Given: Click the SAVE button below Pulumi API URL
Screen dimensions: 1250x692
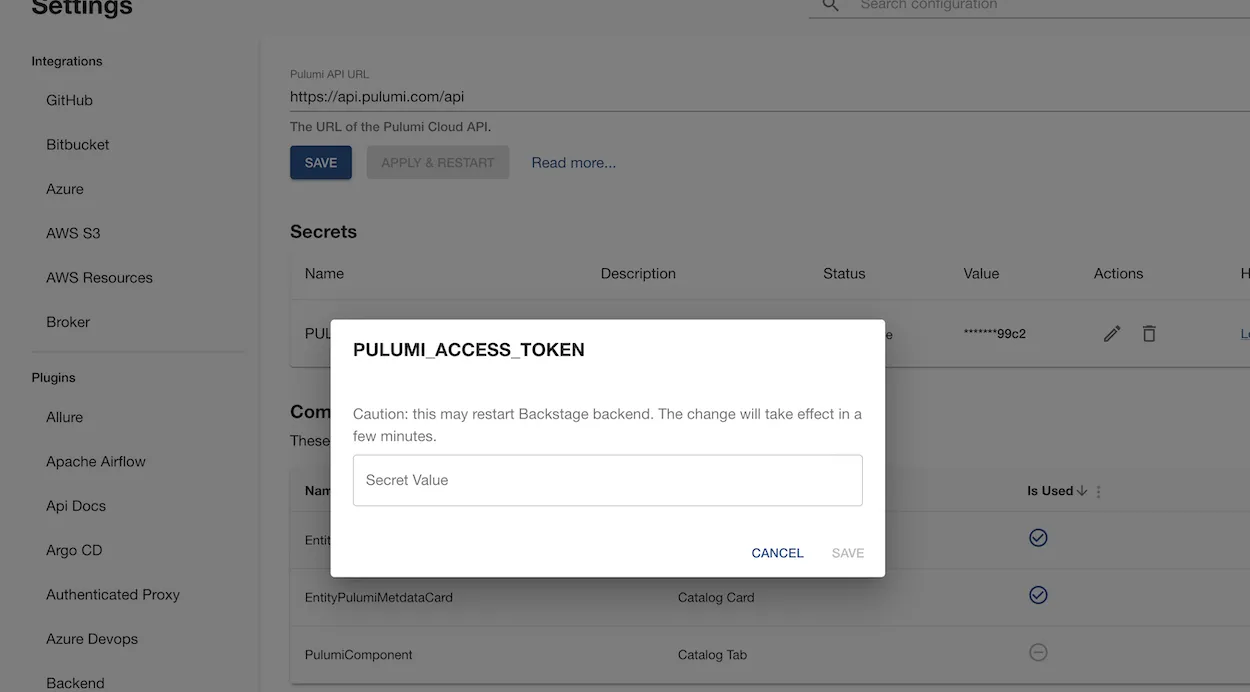Looking at the screenshot, I should tap(320, 161).
